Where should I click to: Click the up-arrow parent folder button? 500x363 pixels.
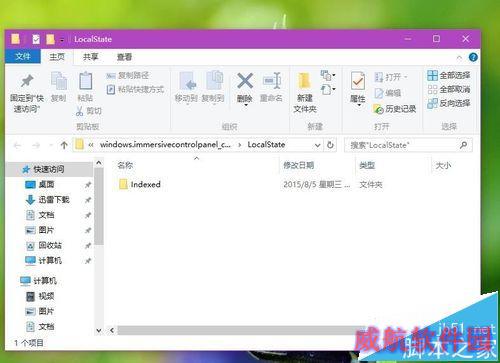point(64,145)
